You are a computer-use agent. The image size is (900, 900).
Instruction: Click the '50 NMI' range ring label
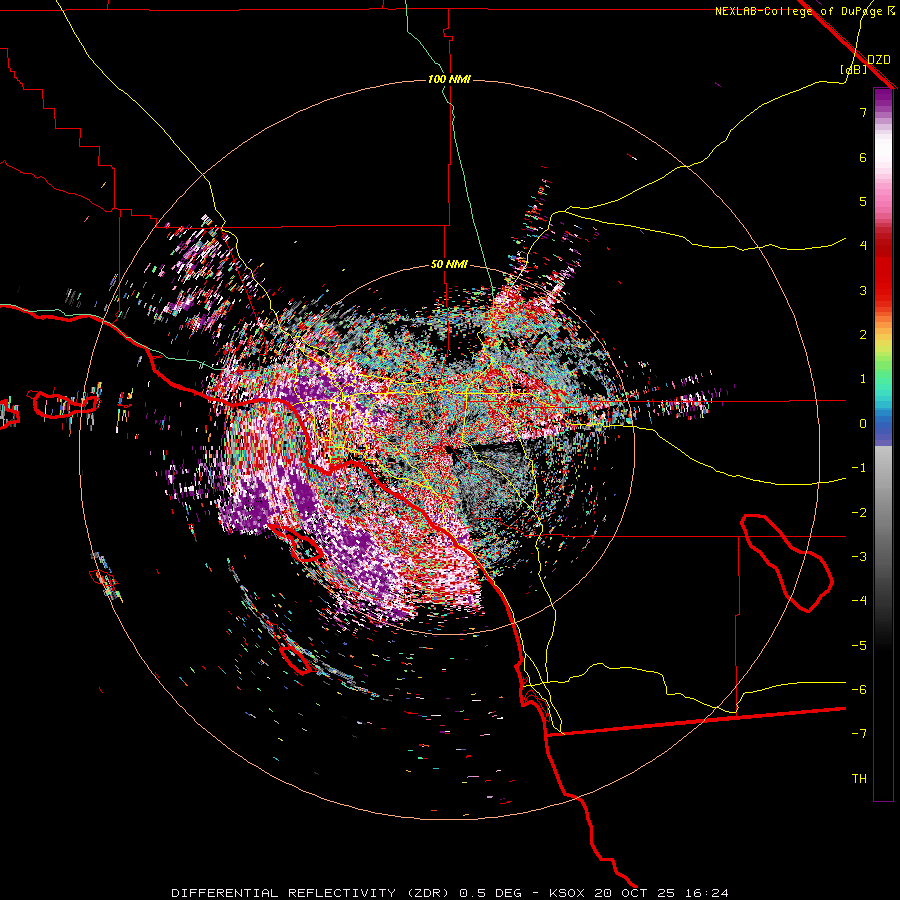coord(449,265)
